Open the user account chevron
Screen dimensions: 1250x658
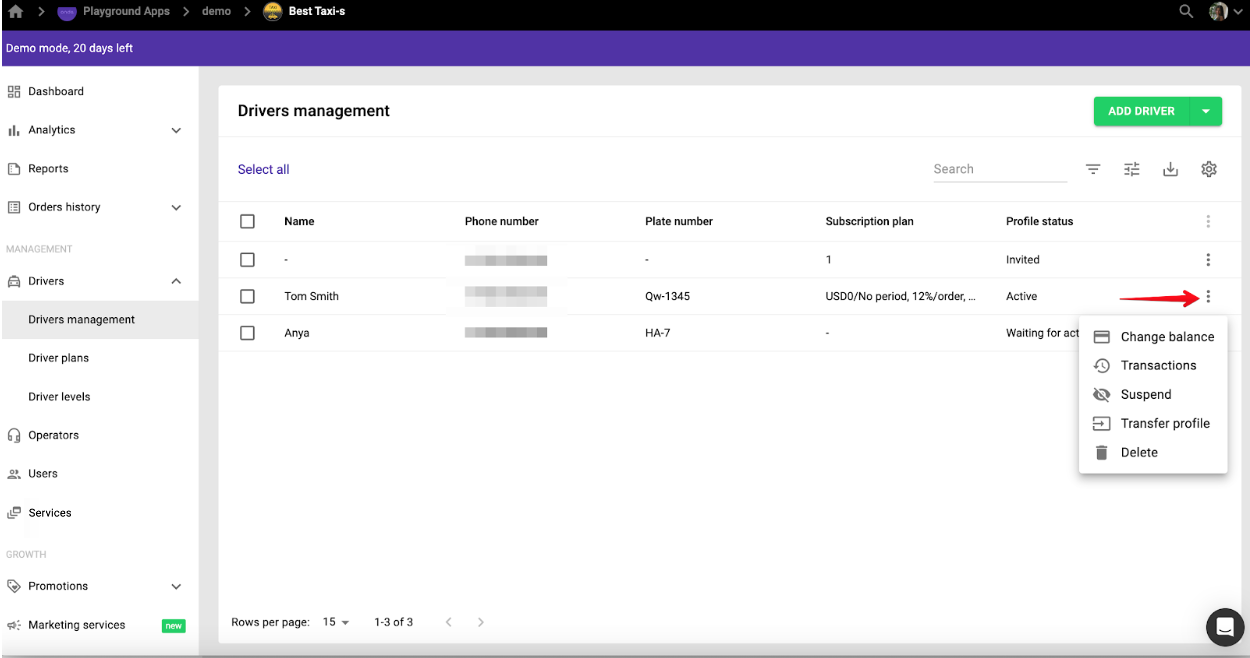(1238, 12)
